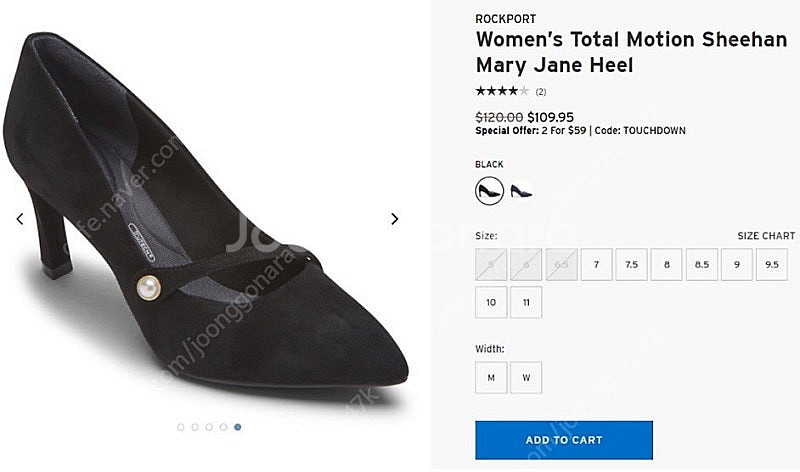Go to the next product image
The image size is (800, 472).
click(394, 219)
